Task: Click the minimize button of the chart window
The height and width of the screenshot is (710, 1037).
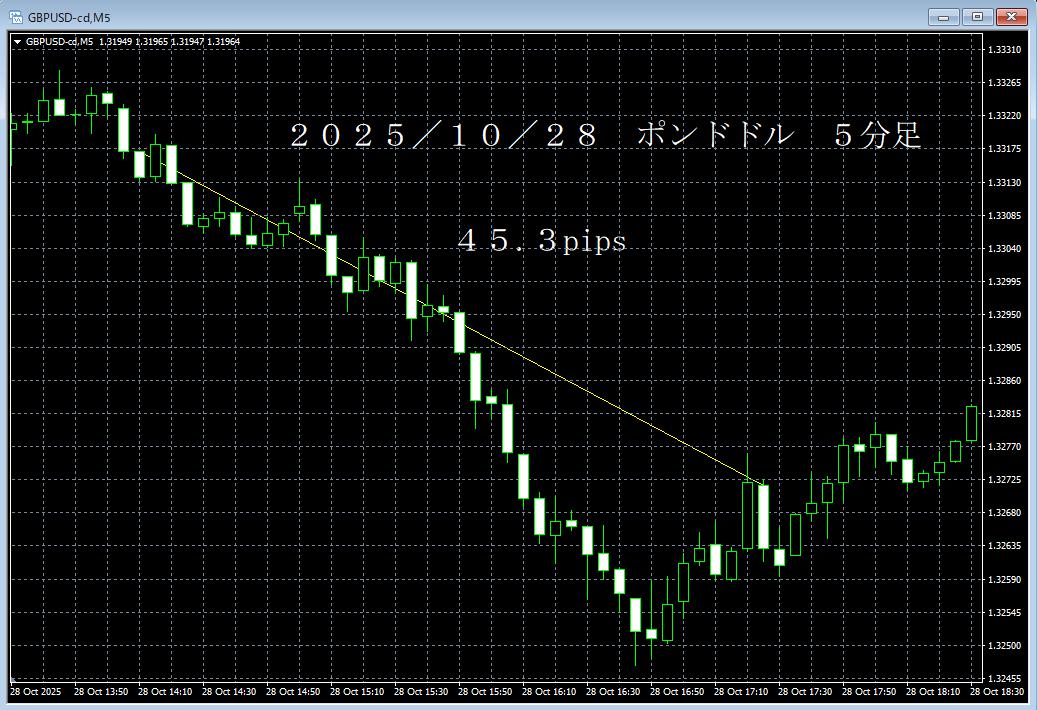Action: [944, 16]
